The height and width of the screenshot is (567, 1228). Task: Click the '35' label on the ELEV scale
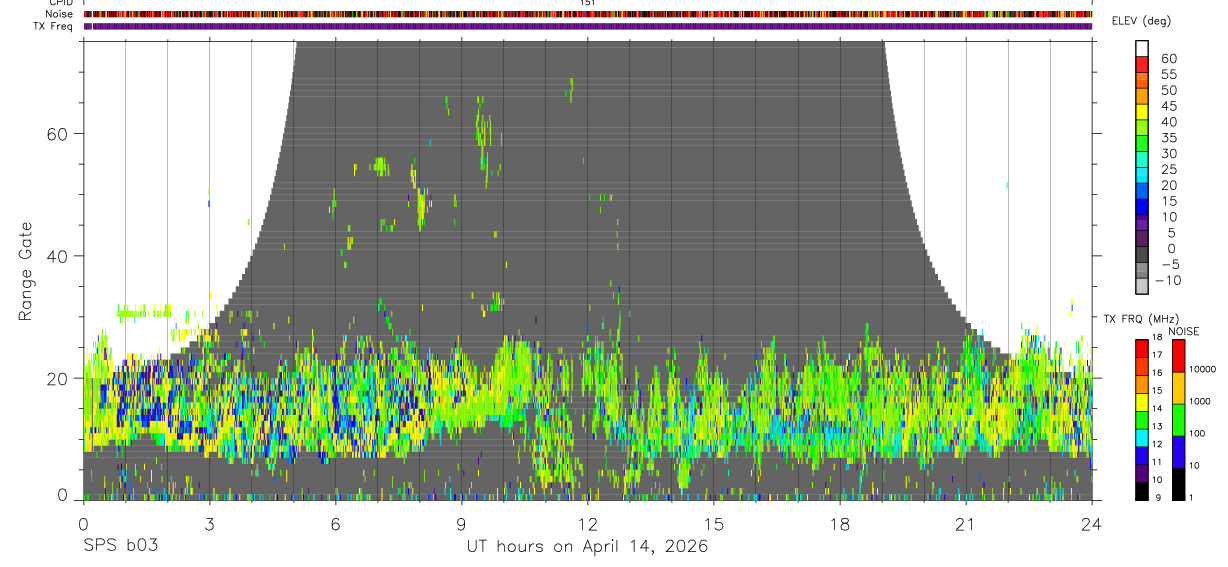[x=1167, y=138]
